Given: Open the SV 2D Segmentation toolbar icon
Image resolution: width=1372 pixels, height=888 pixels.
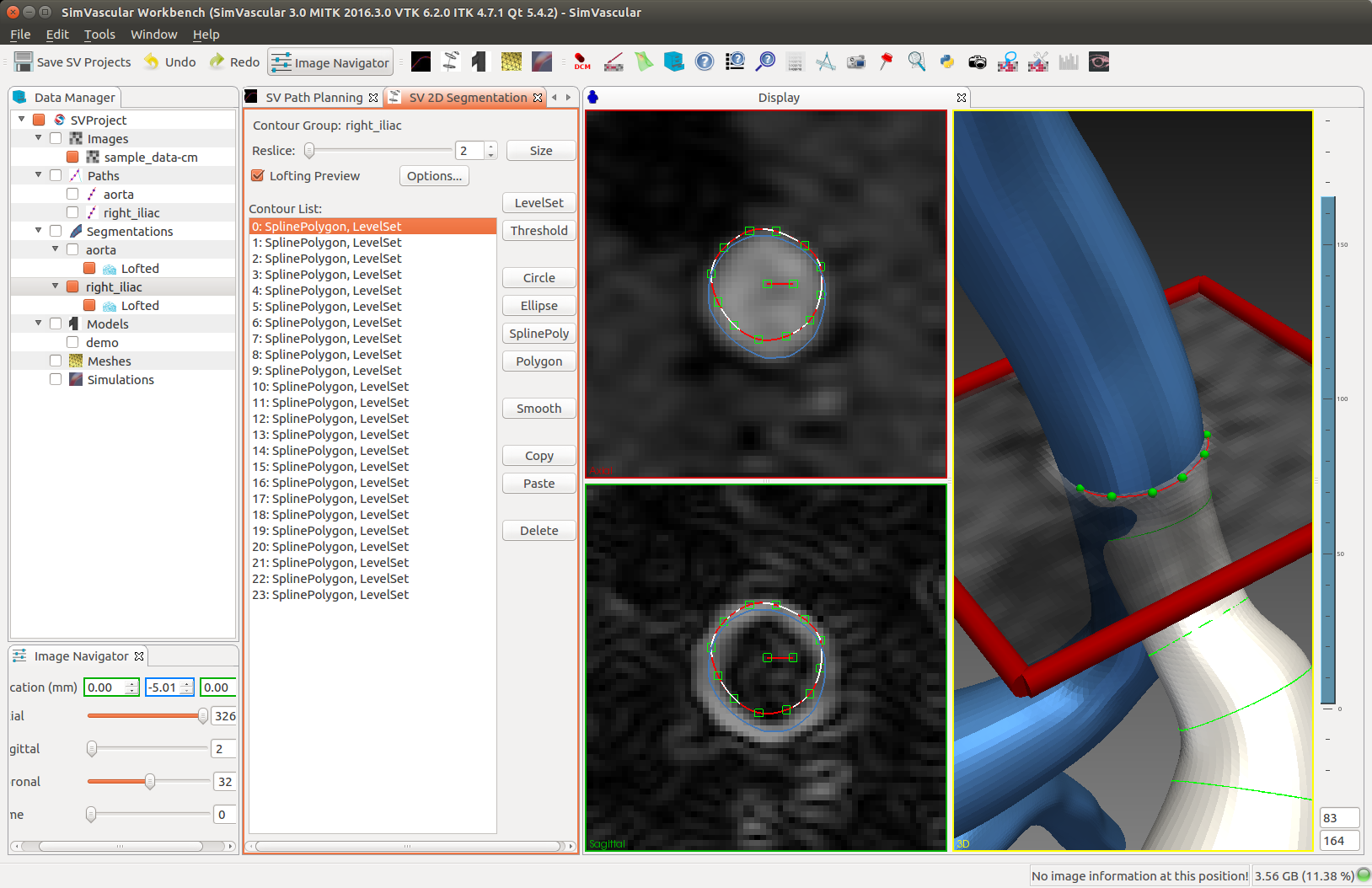Looking at the screenshot, I should coord(451,62).
